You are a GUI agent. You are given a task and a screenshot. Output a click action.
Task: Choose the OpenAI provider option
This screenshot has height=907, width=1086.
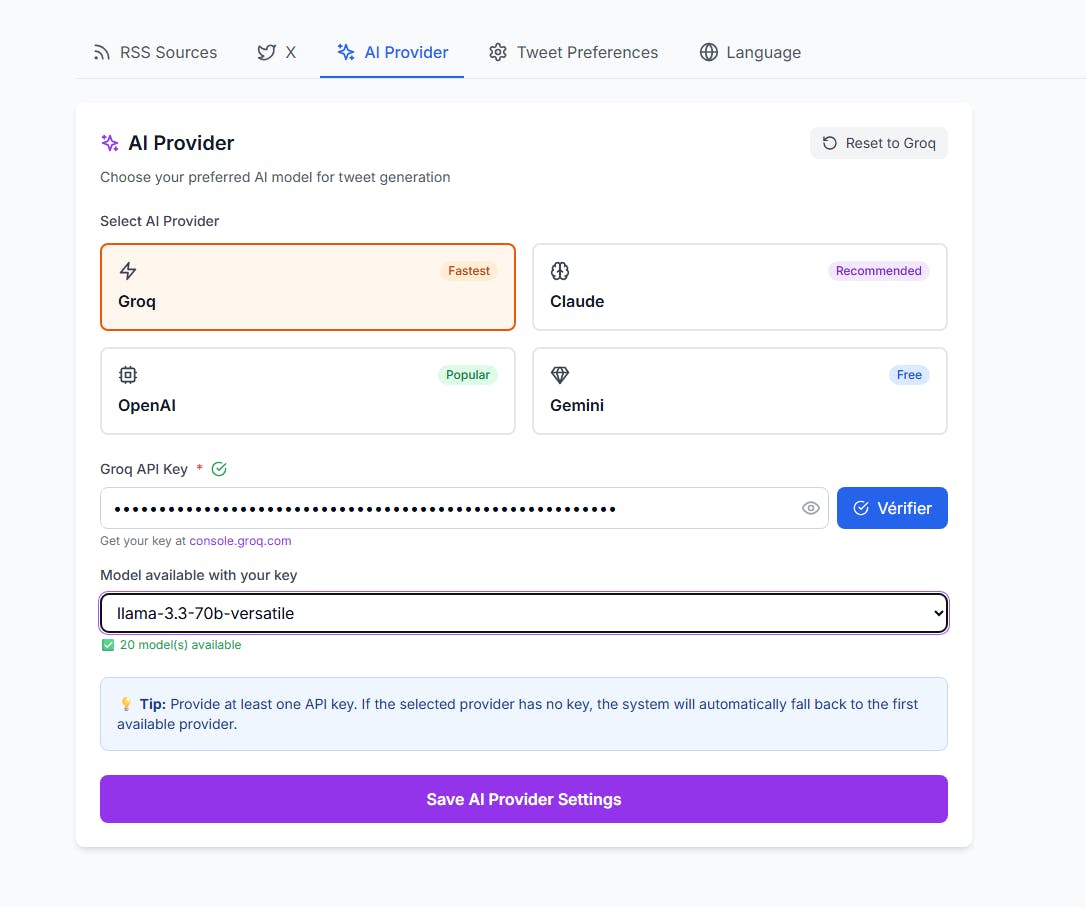pyautogui.click(x=307, y=391)
